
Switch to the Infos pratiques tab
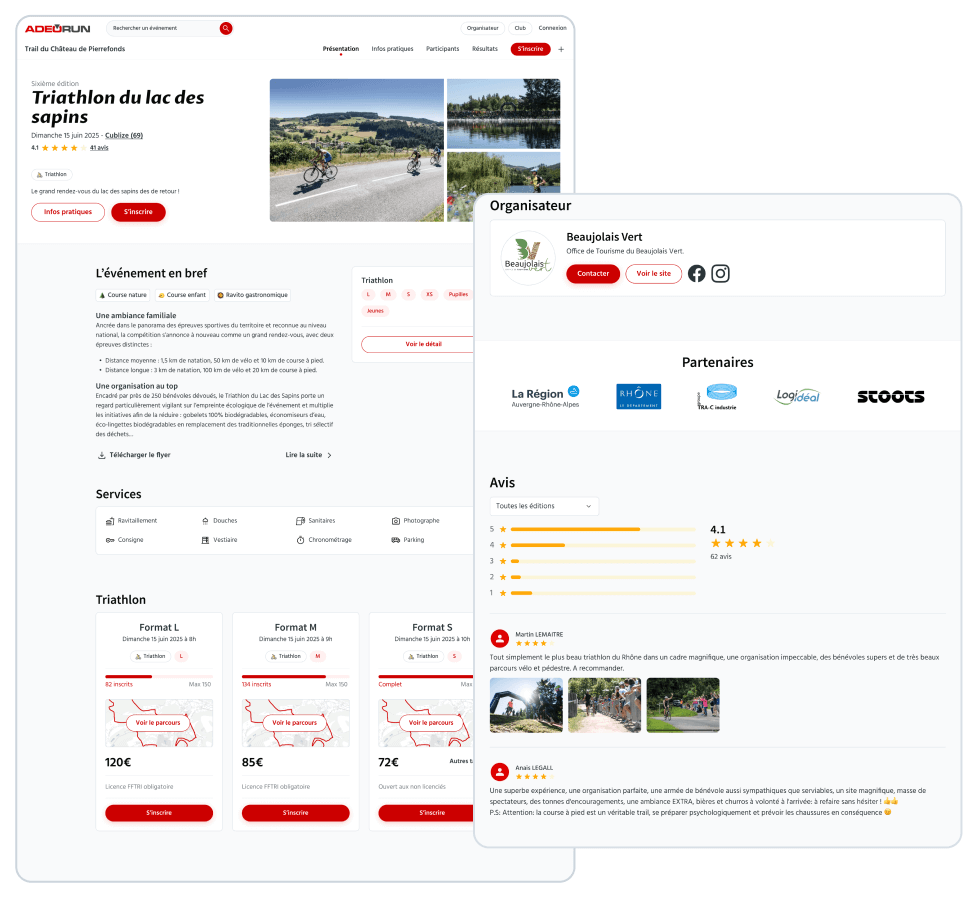392,49
